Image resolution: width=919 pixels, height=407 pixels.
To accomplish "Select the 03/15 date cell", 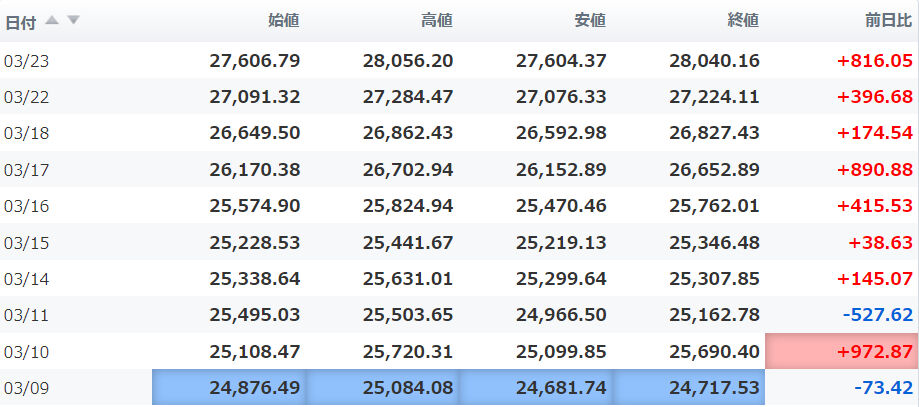I will (26, 243).
